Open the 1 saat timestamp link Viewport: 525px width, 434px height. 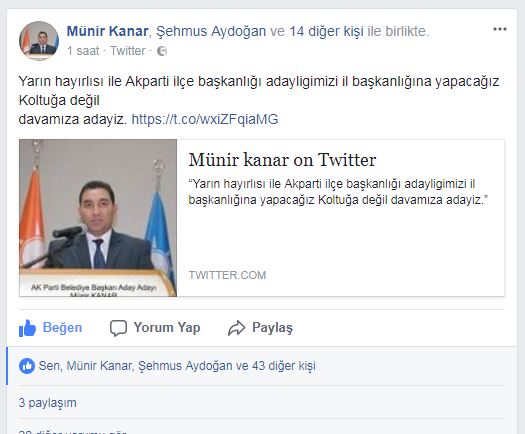[x=83, y=51]
